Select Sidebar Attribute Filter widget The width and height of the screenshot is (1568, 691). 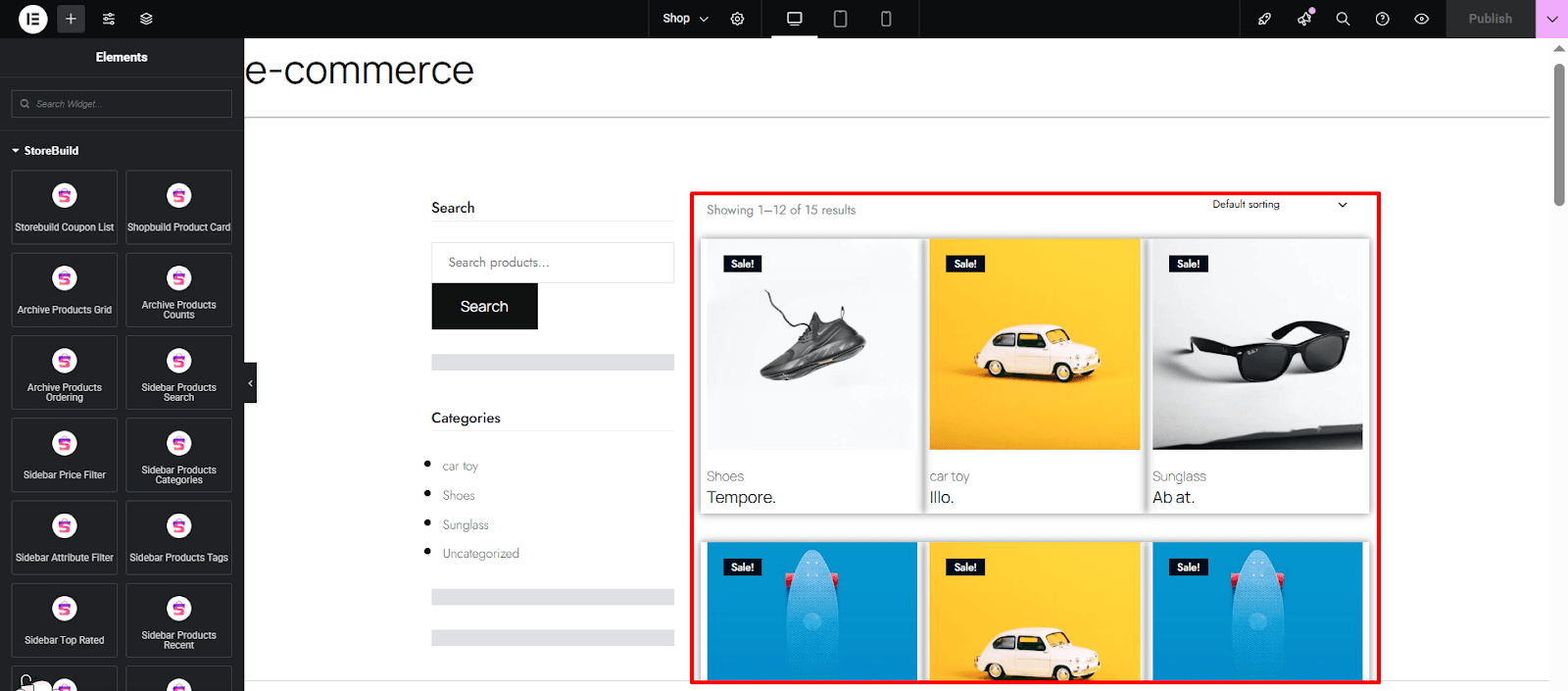(65, 538)
